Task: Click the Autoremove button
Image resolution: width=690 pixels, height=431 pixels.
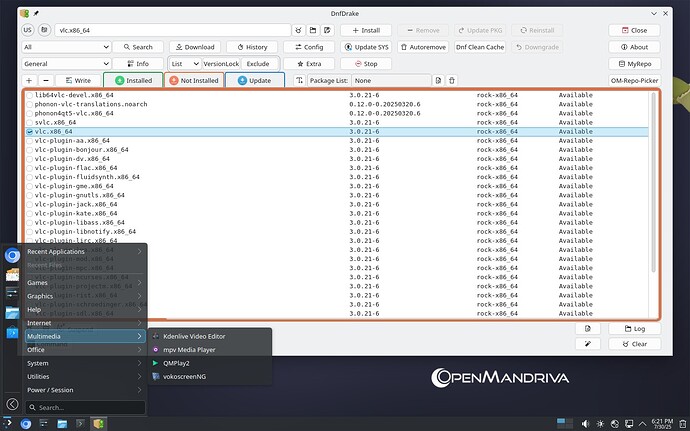Action: click(x=422, y=47)
